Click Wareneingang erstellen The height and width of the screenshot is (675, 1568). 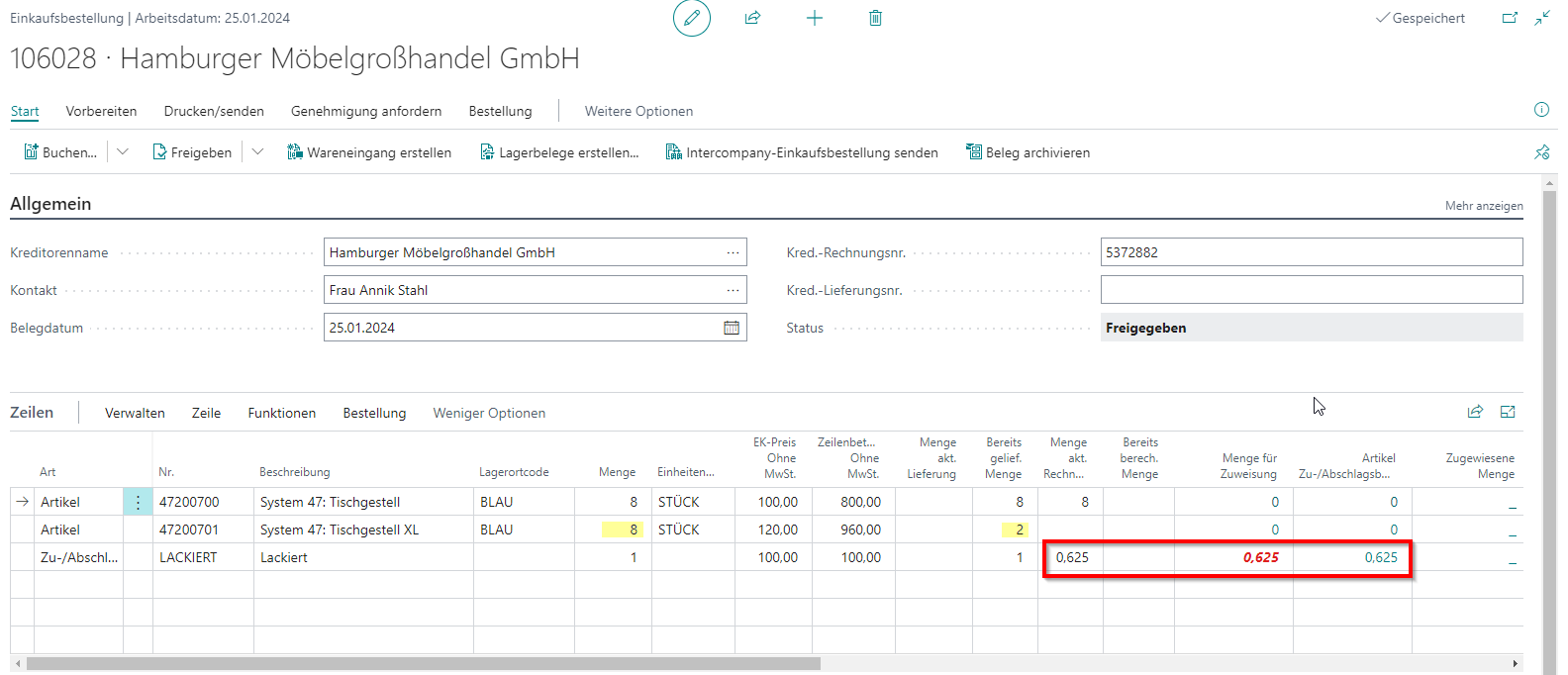pos(369,152)
